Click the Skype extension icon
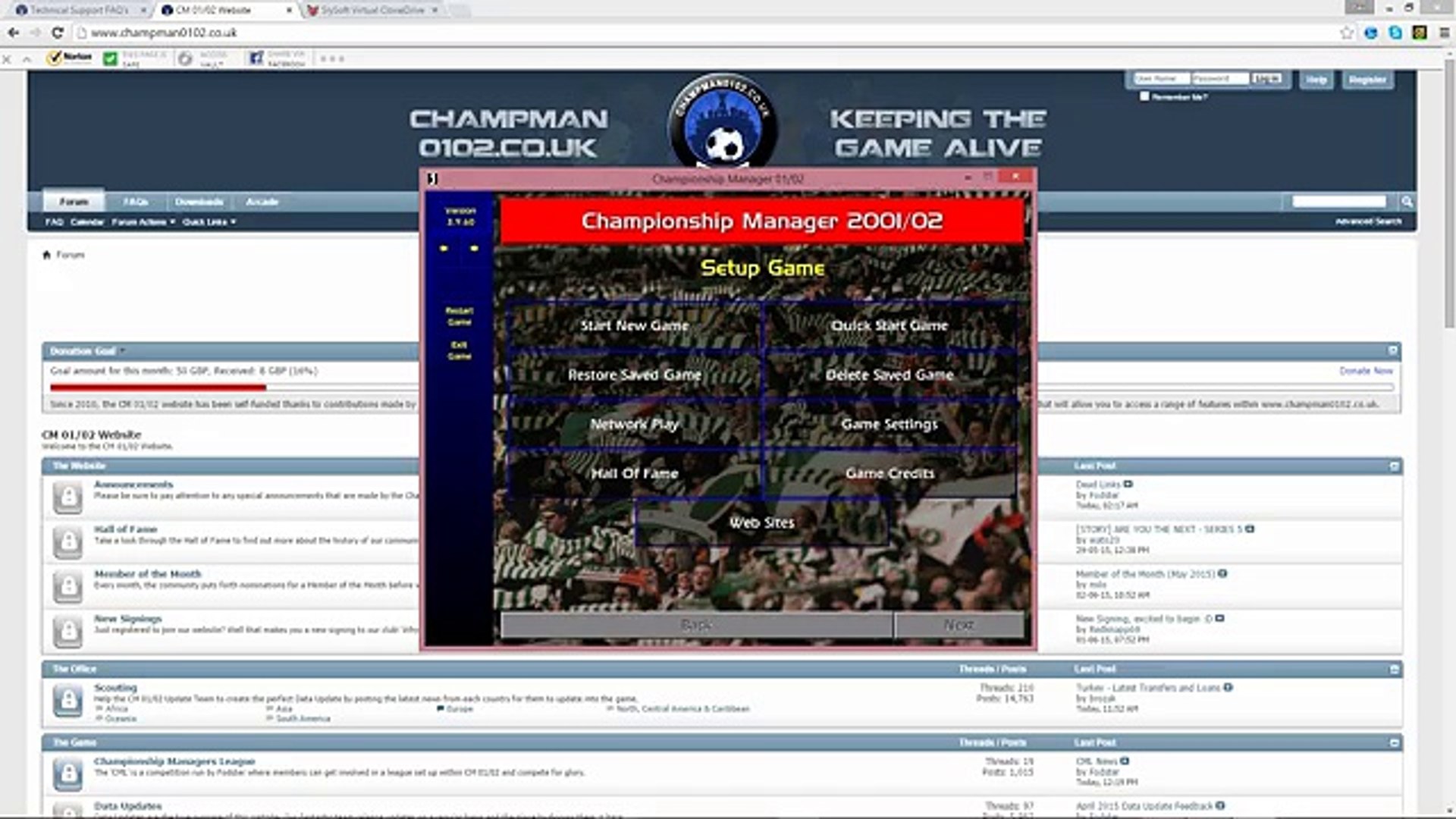1456x819 pixels. coord(1395,33)
